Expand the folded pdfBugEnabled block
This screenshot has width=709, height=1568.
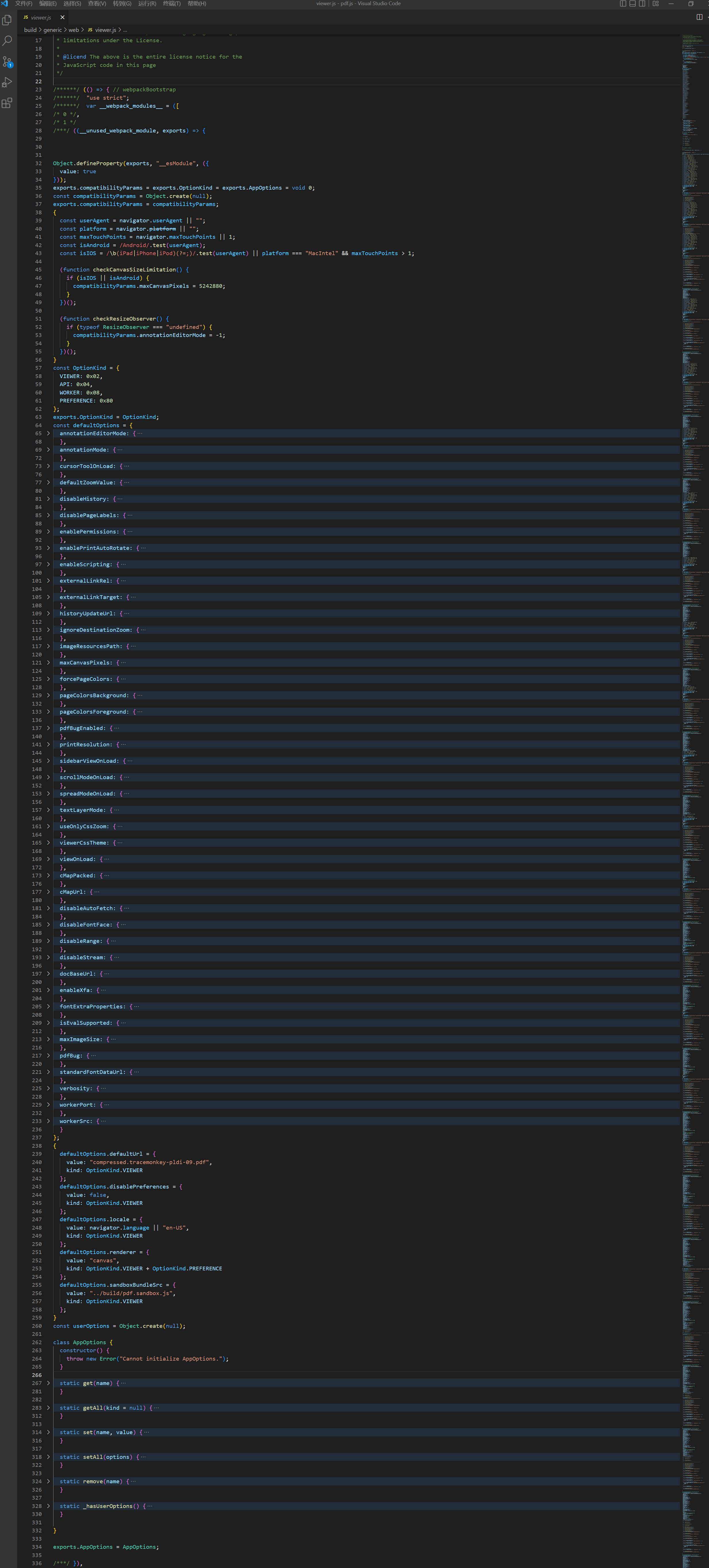(48, 728)
